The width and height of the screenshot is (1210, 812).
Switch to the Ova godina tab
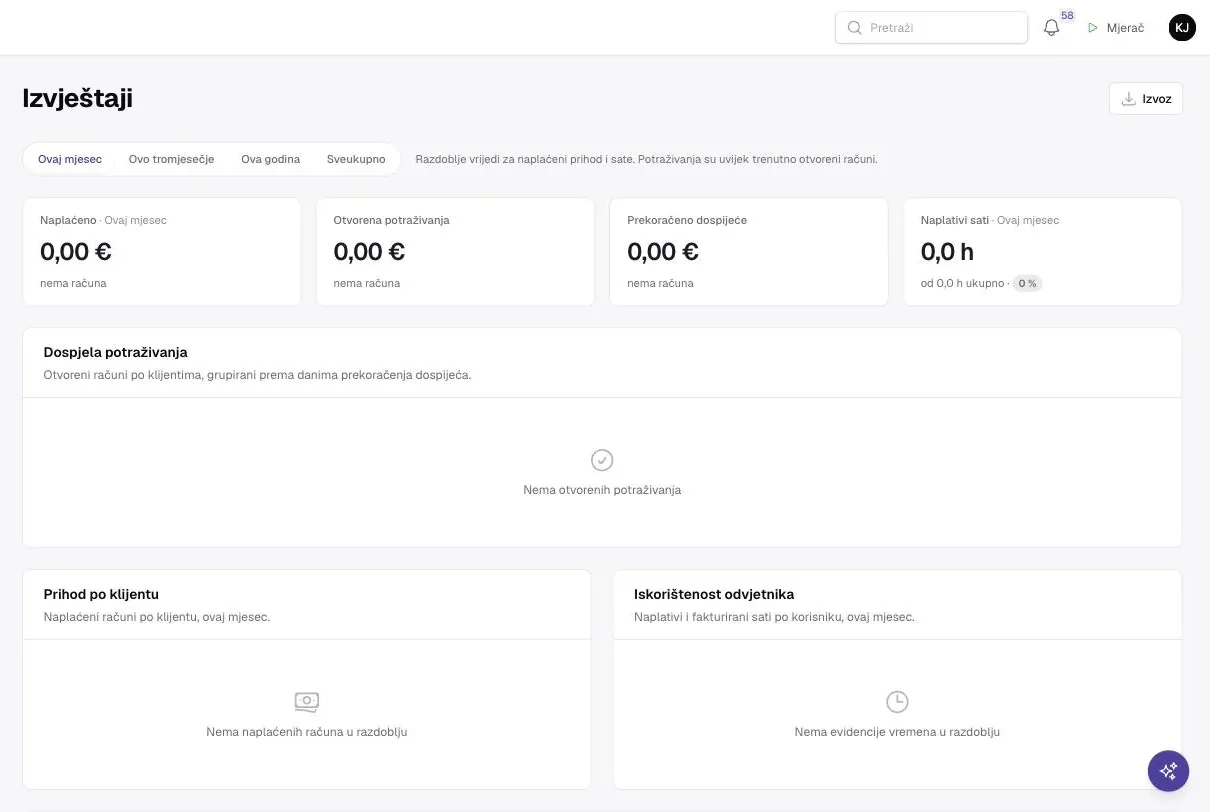pos(271,159)
